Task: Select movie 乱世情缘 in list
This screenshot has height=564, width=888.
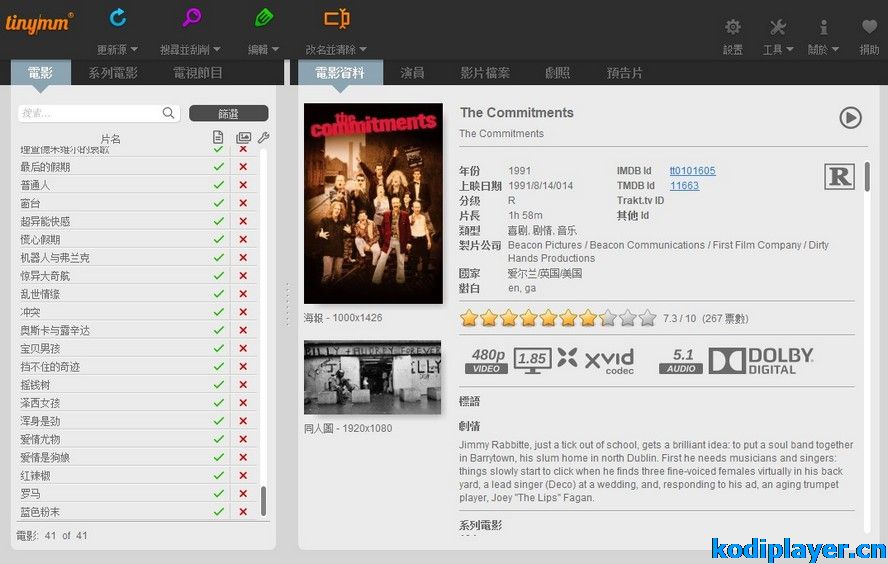Action: pyautogui.click(x=40, y=294)
